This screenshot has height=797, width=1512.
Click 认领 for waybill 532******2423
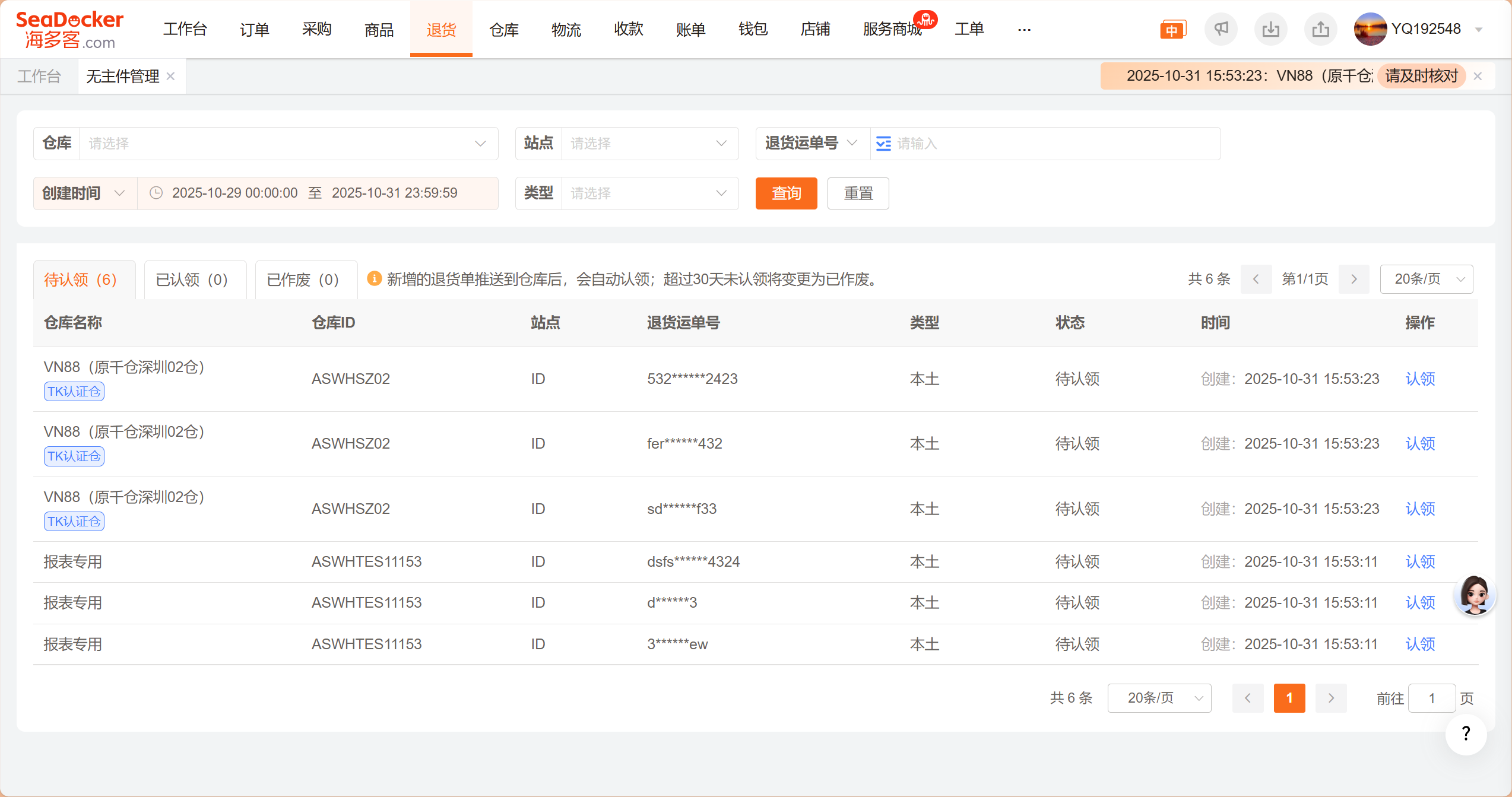1420,379
